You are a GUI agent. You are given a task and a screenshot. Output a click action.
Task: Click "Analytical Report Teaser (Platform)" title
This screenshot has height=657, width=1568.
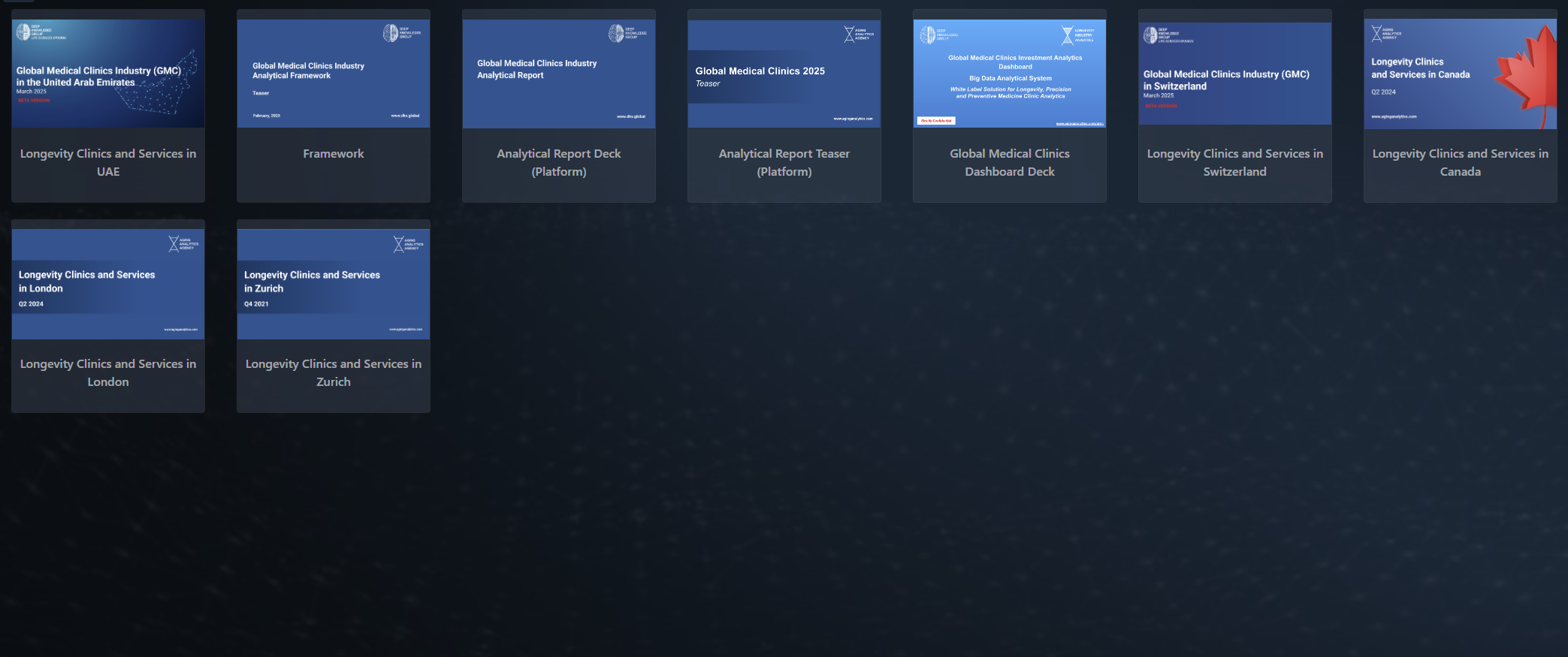click(x=784, y=162)
